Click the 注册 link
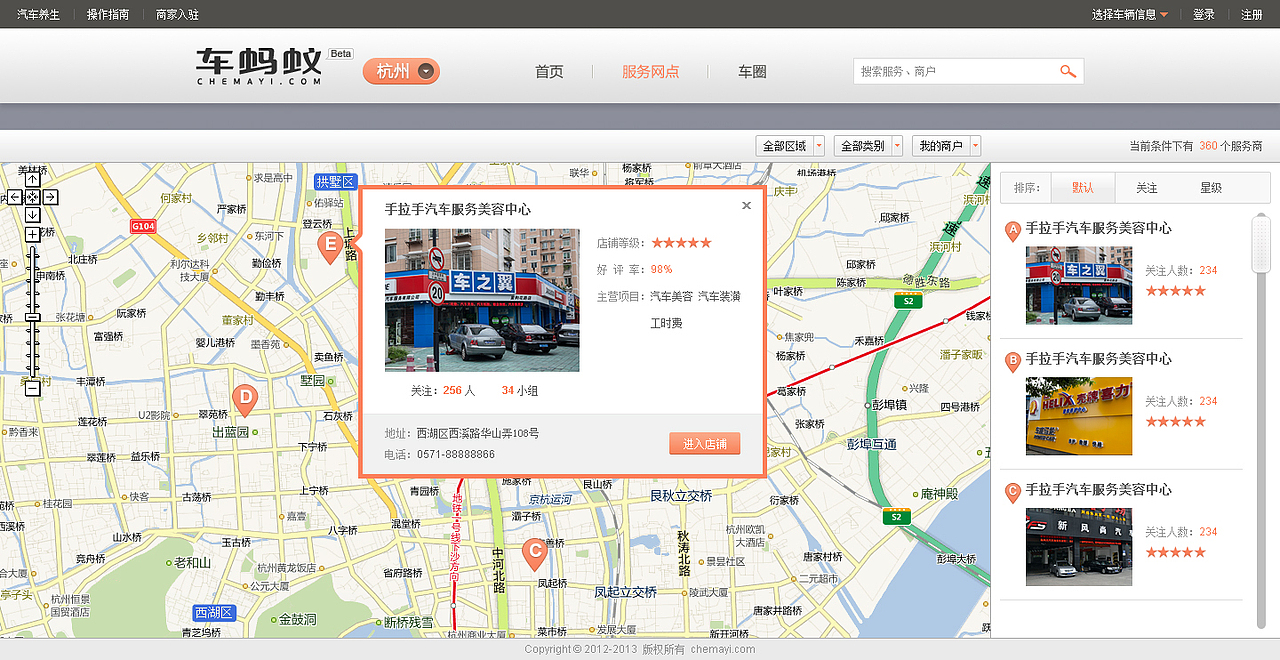The image size is (1280, 660). click(1252, 14)
